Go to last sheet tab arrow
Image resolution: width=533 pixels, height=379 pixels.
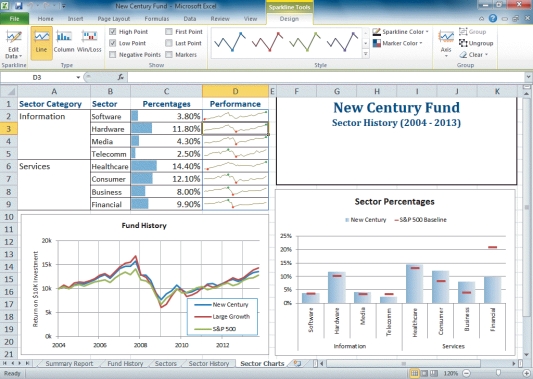(28, 363)
